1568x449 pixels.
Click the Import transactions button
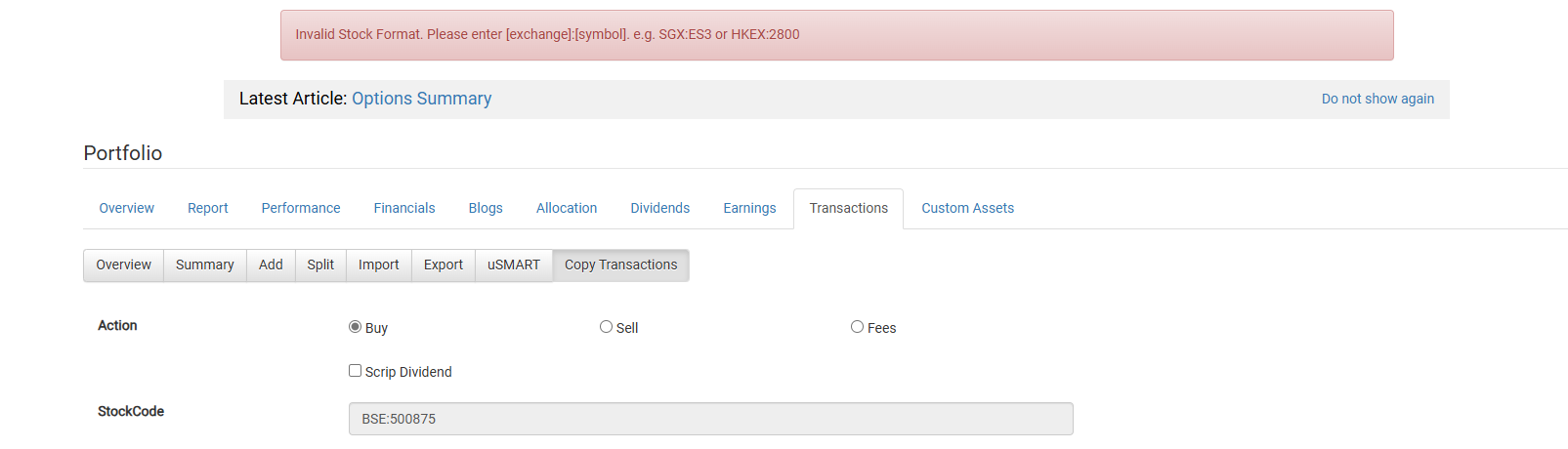(378, 265)
